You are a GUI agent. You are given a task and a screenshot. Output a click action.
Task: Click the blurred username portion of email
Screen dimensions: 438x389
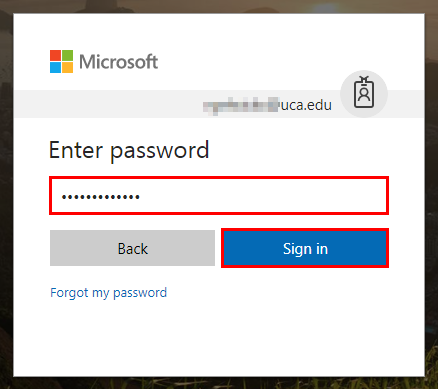tap(240, 105)
